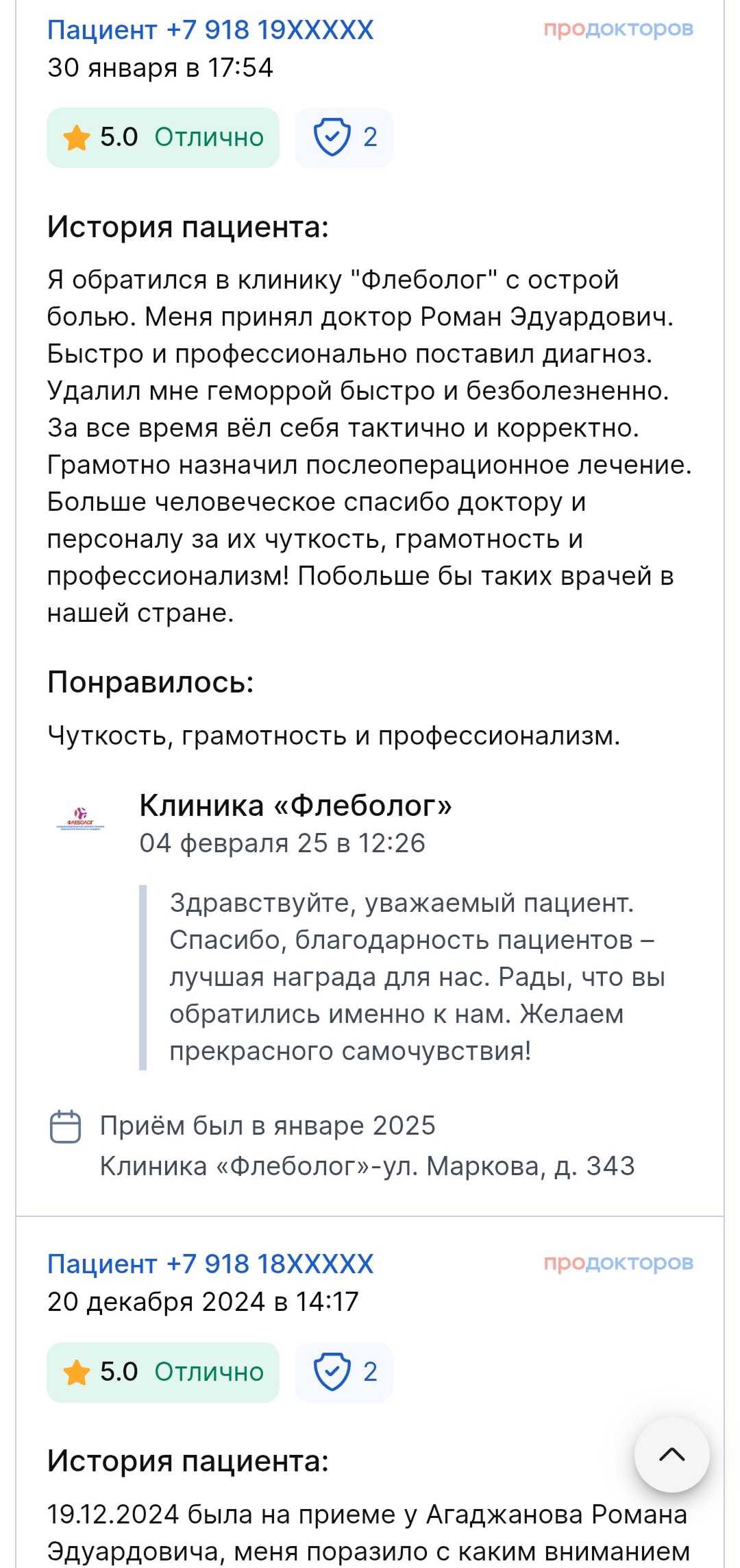This screenshot has height=1568, width=740.
Task: Open patient +7 918 18XXXXX profile link
Action: [210, 1264]
